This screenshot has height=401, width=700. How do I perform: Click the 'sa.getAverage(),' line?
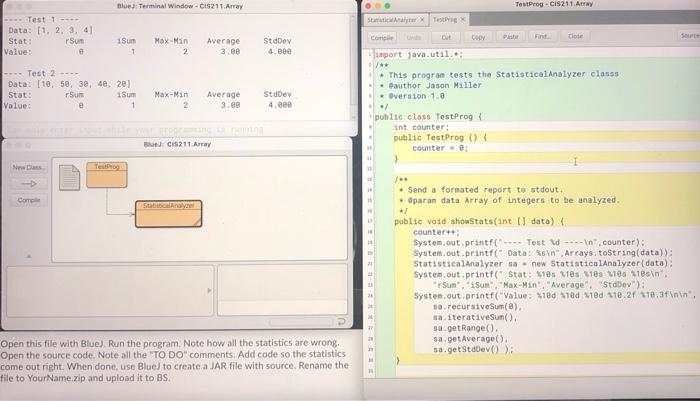click(x=470, y=339)
